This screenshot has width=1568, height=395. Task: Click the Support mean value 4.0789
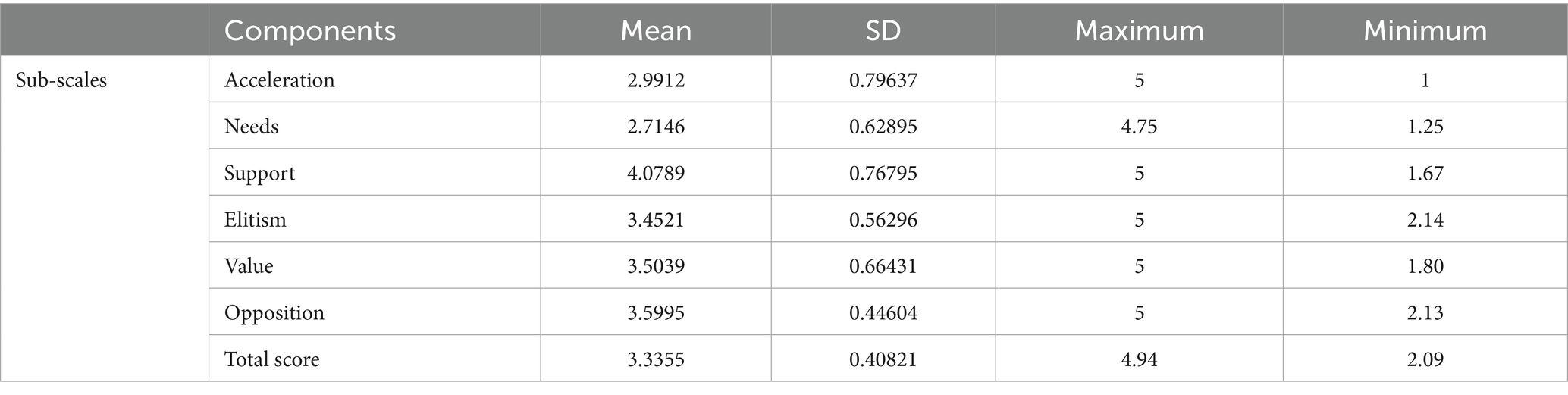click(x=656, y=173)
